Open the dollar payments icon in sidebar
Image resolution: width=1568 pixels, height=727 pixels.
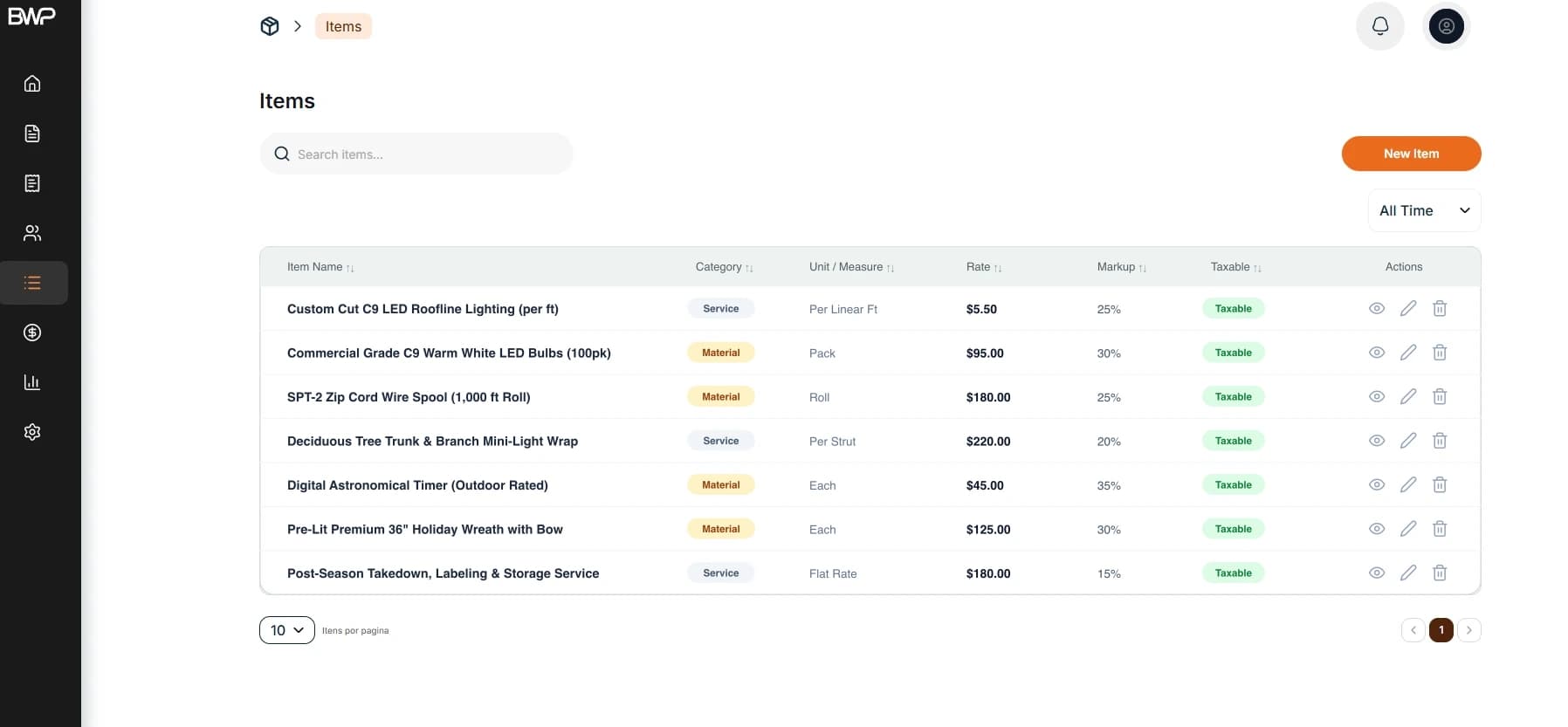click(x=32, y=333)
